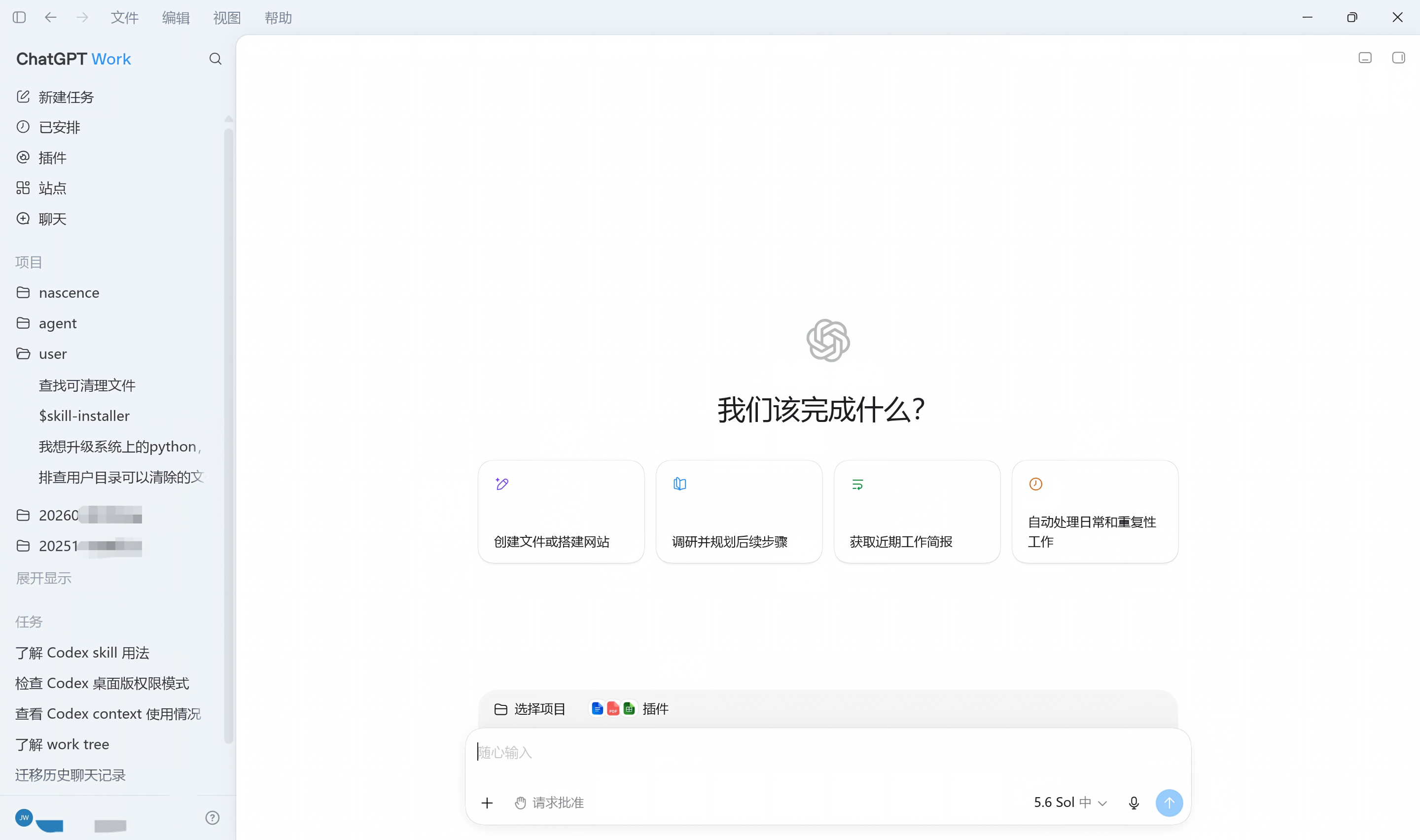
Task: Toggle the bottom panel layout icon
Action: coord(1365,58)
